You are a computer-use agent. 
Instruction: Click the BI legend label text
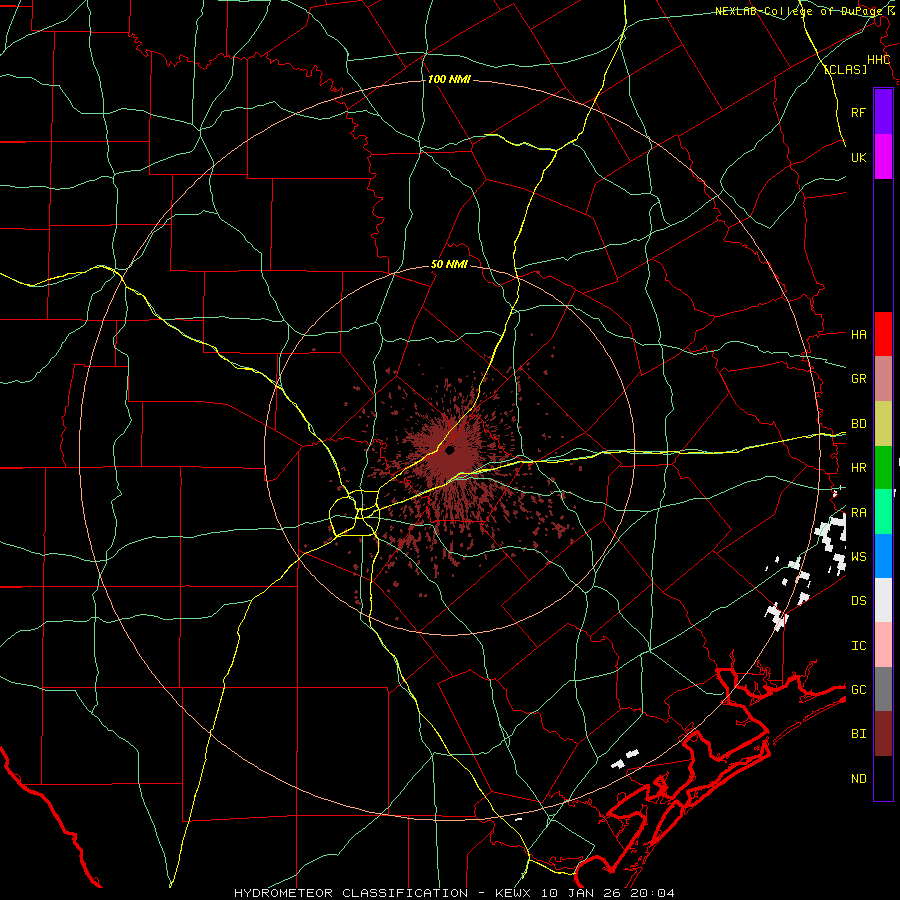click(x=858, y=734)
